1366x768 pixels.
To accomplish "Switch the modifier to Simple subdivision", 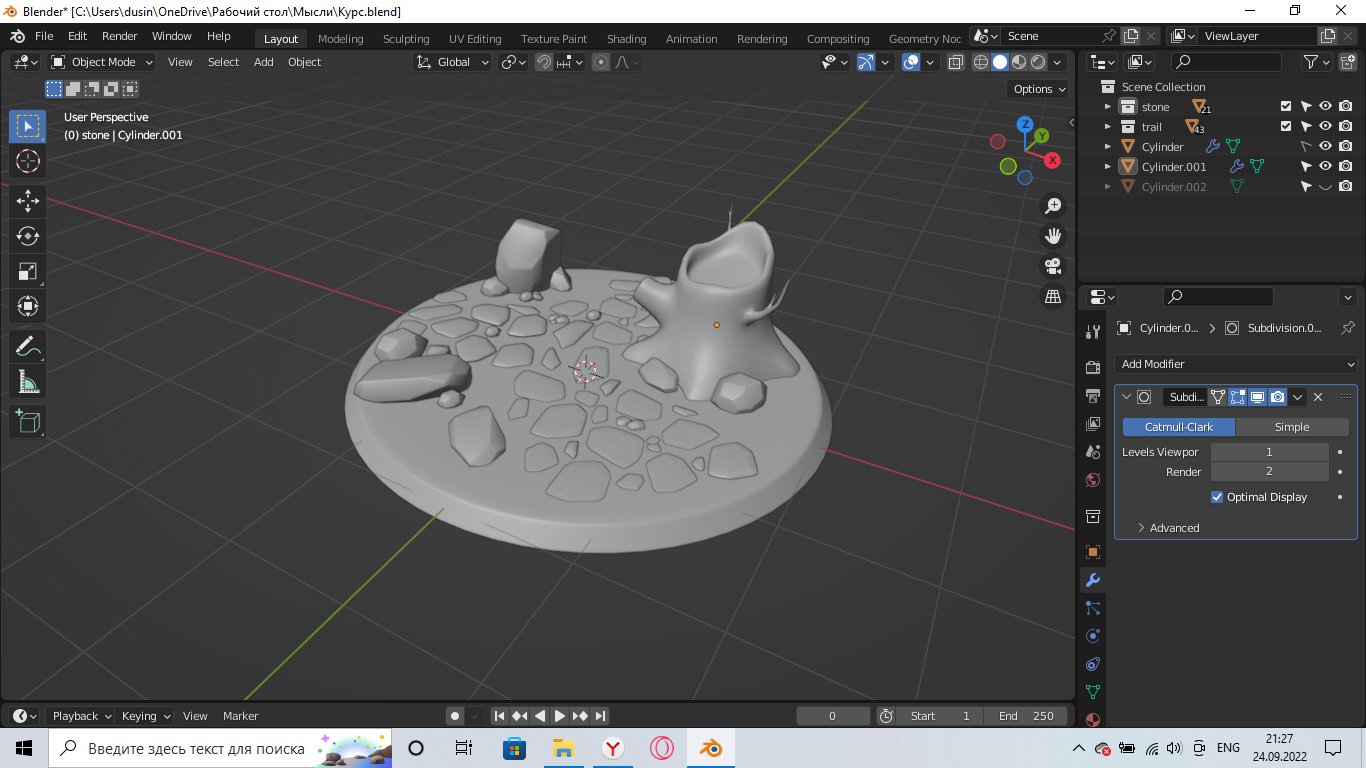I will click(x=1291, y=426).
